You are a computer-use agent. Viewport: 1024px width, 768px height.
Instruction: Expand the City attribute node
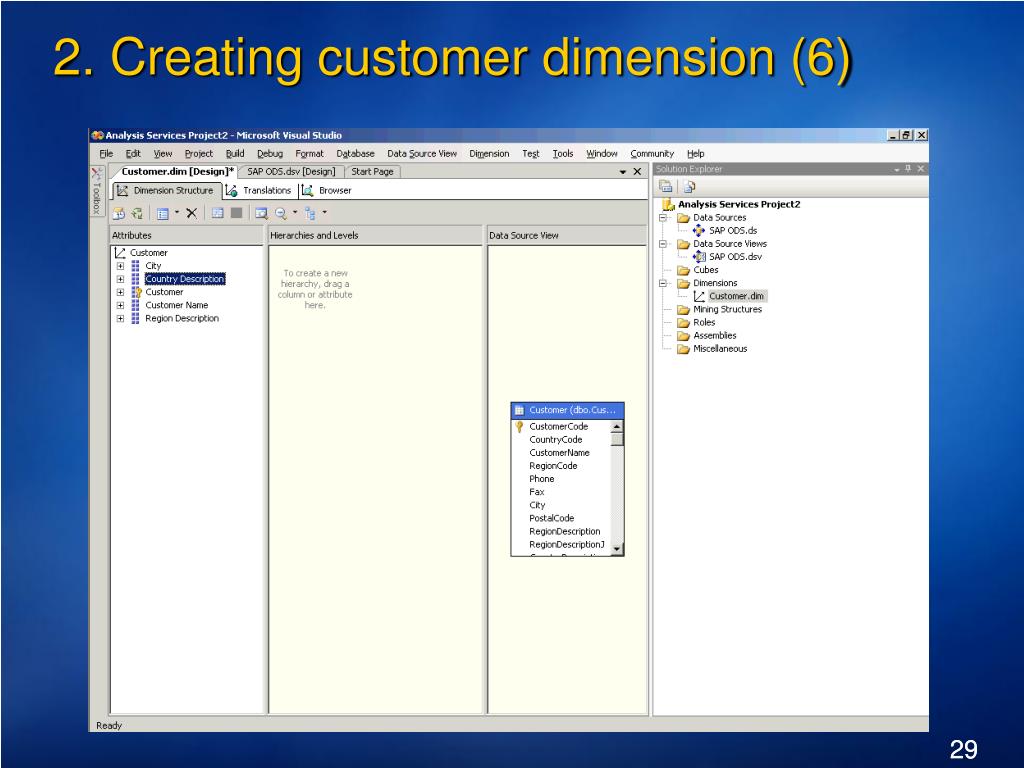(x=120, y=266)
